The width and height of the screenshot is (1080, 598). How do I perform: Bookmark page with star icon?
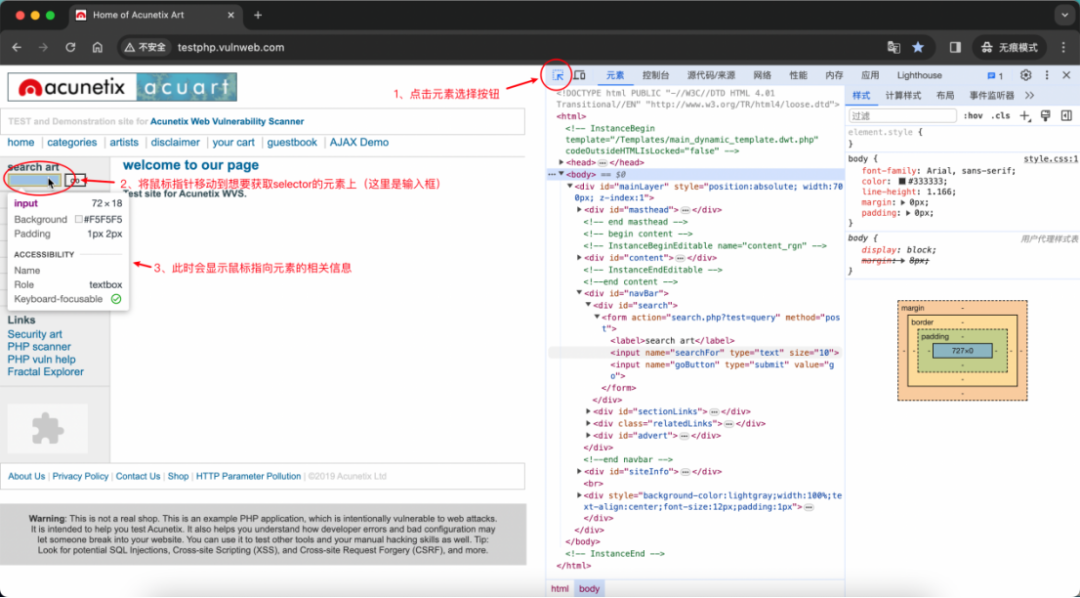[x=917, y=48]
